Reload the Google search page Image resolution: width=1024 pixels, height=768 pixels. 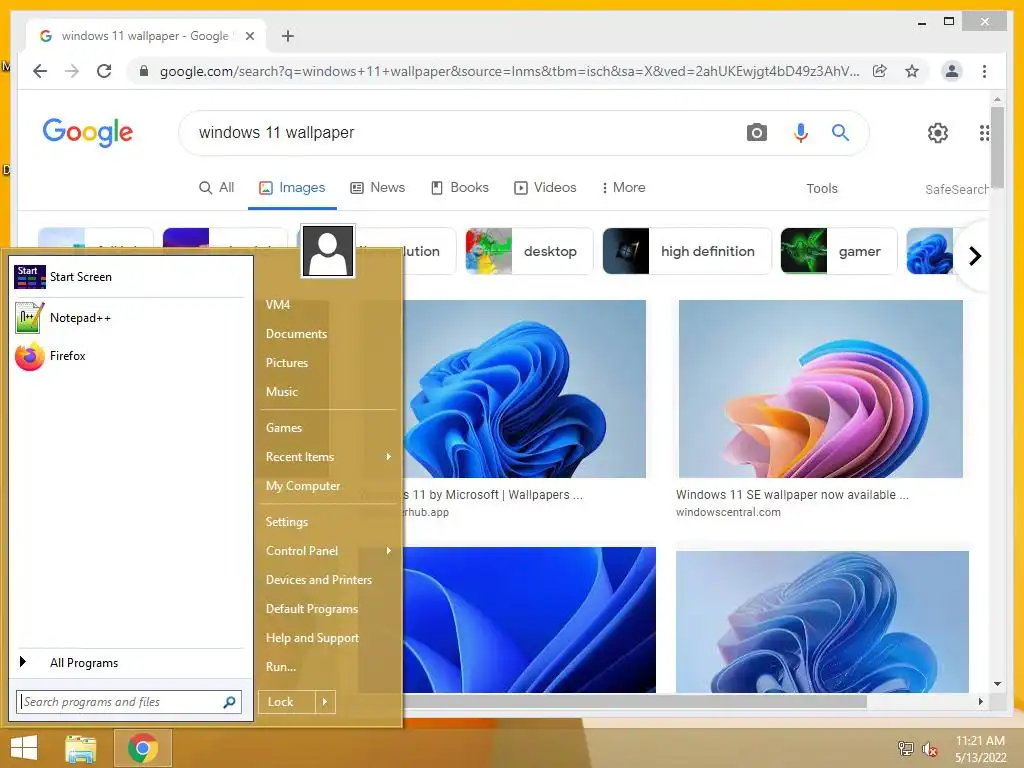point(104,71)
